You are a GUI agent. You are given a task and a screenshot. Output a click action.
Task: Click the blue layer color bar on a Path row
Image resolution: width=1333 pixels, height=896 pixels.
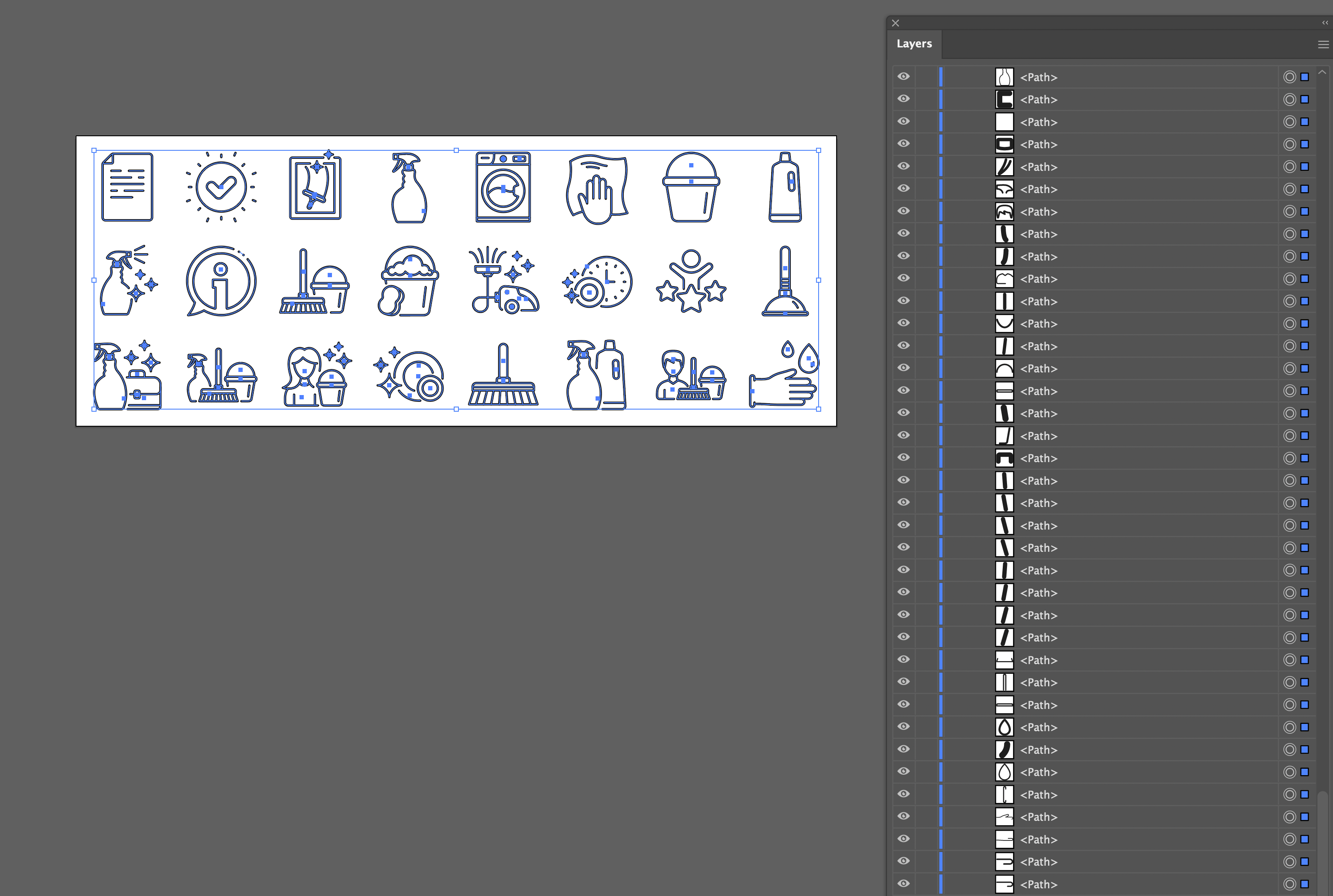[941, 76]
